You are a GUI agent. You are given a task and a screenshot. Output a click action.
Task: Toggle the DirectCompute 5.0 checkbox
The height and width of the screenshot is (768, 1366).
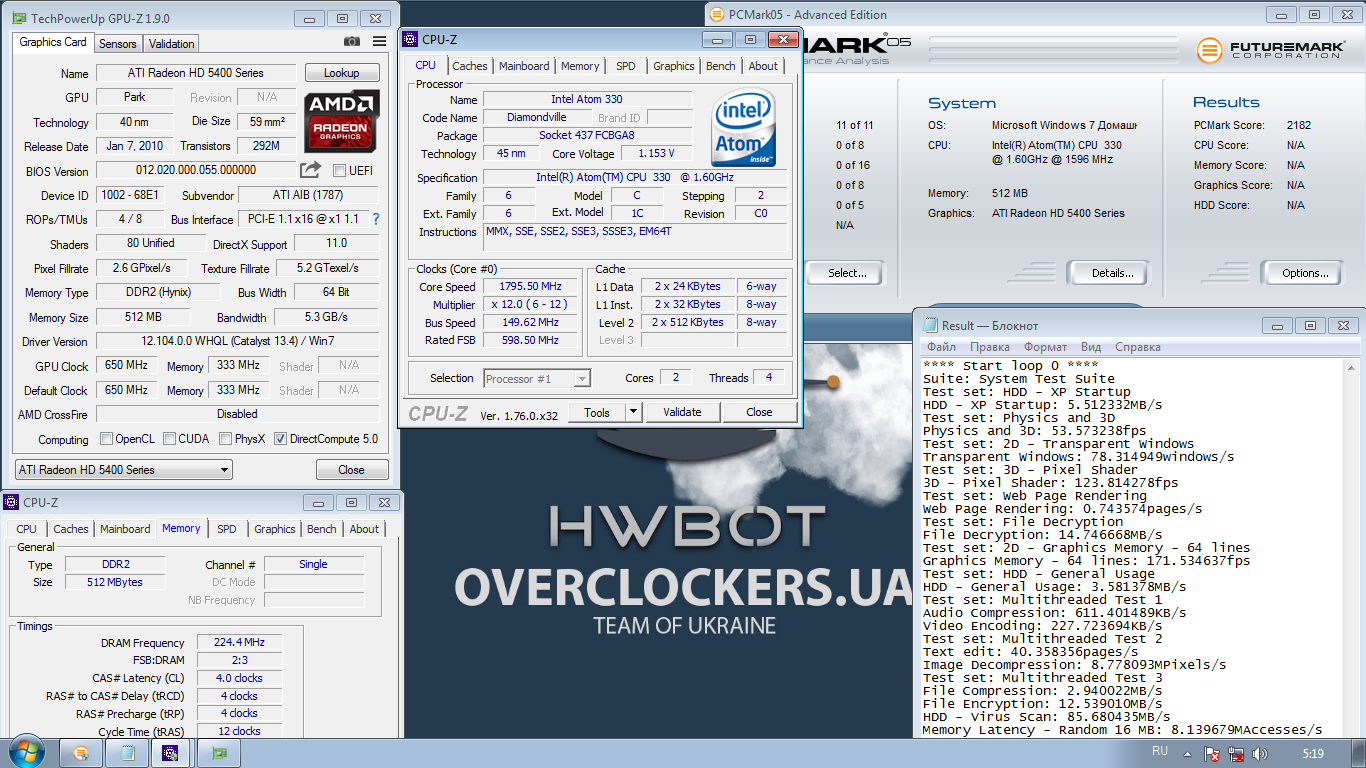pyautogui.click(x=280, y=438)
